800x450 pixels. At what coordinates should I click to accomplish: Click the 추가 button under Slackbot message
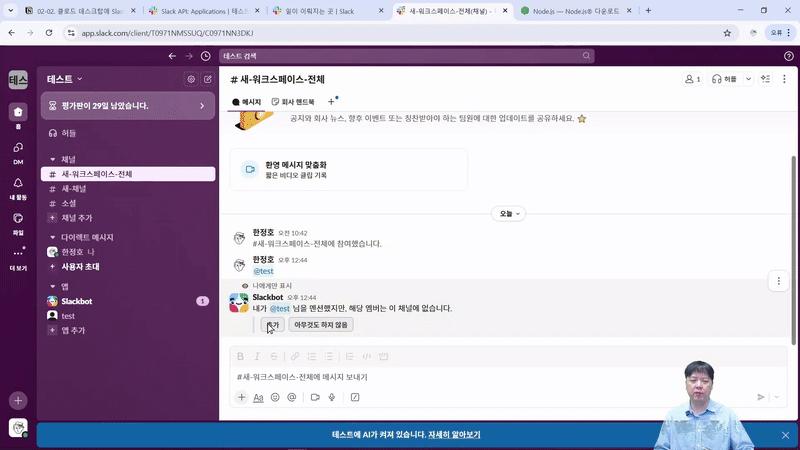click(272, 325)
